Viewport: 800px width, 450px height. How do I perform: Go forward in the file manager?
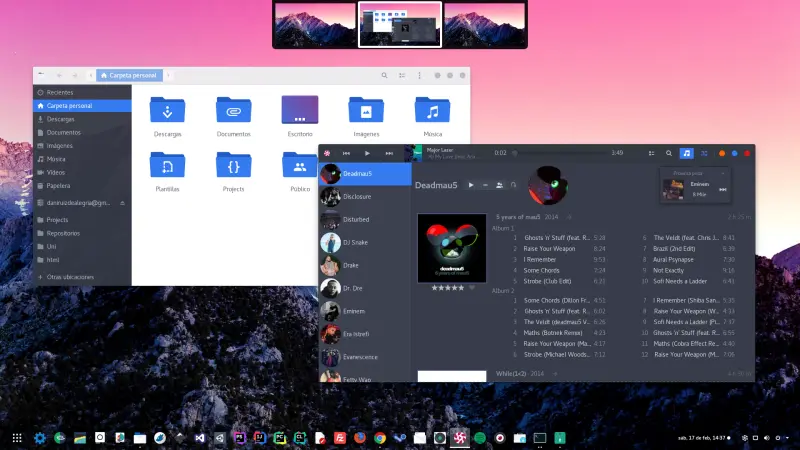click(74, 76)
